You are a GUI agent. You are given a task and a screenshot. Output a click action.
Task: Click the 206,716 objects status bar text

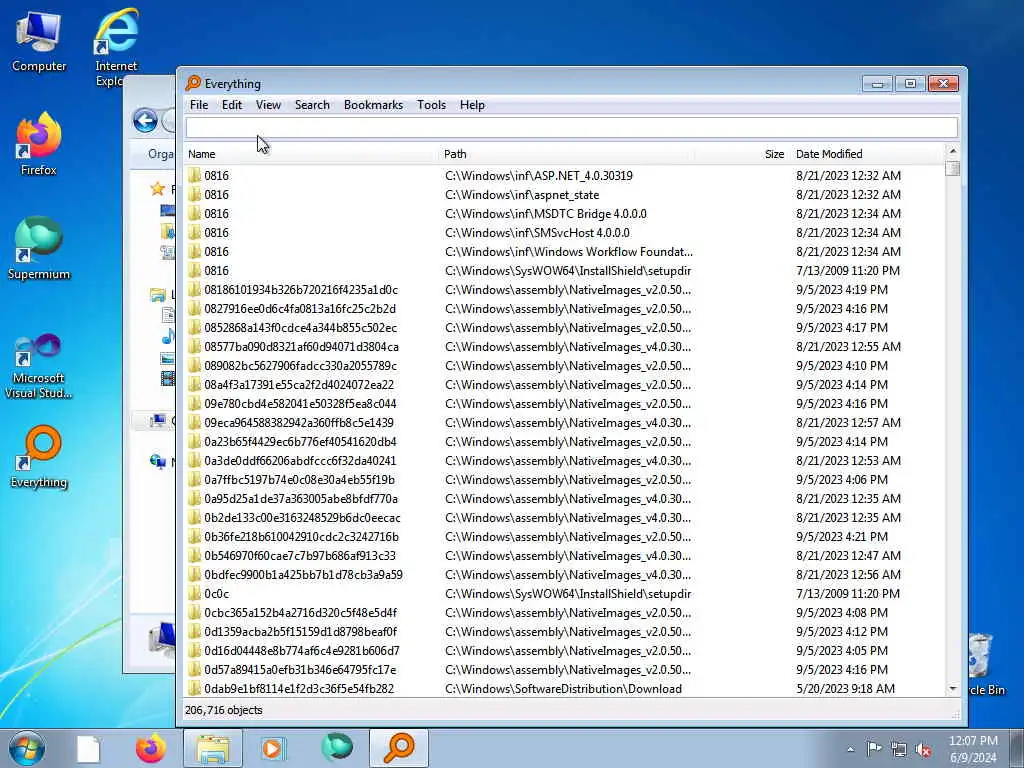click(223, 710)
